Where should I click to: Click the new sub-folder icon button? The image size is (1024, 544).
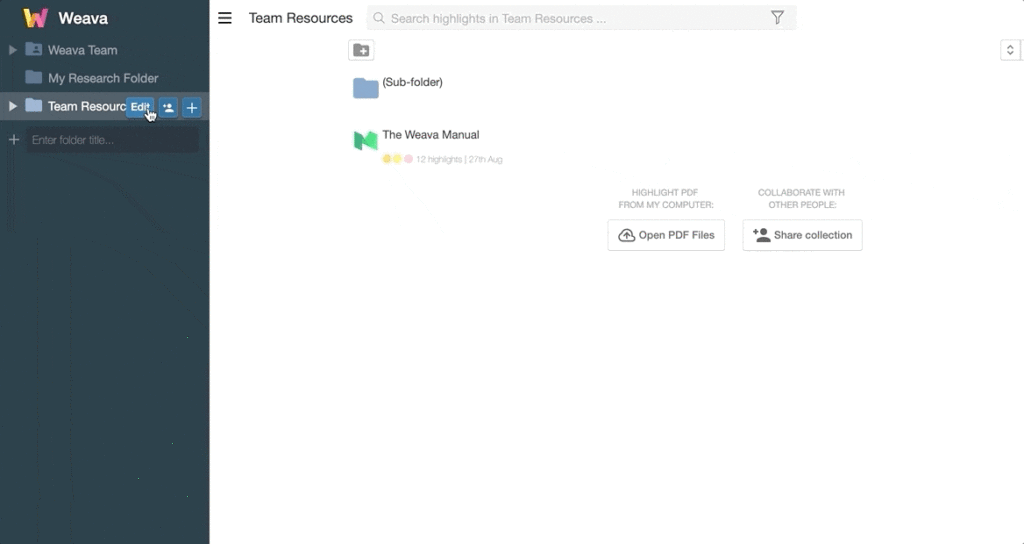click(x=361, y=50)
